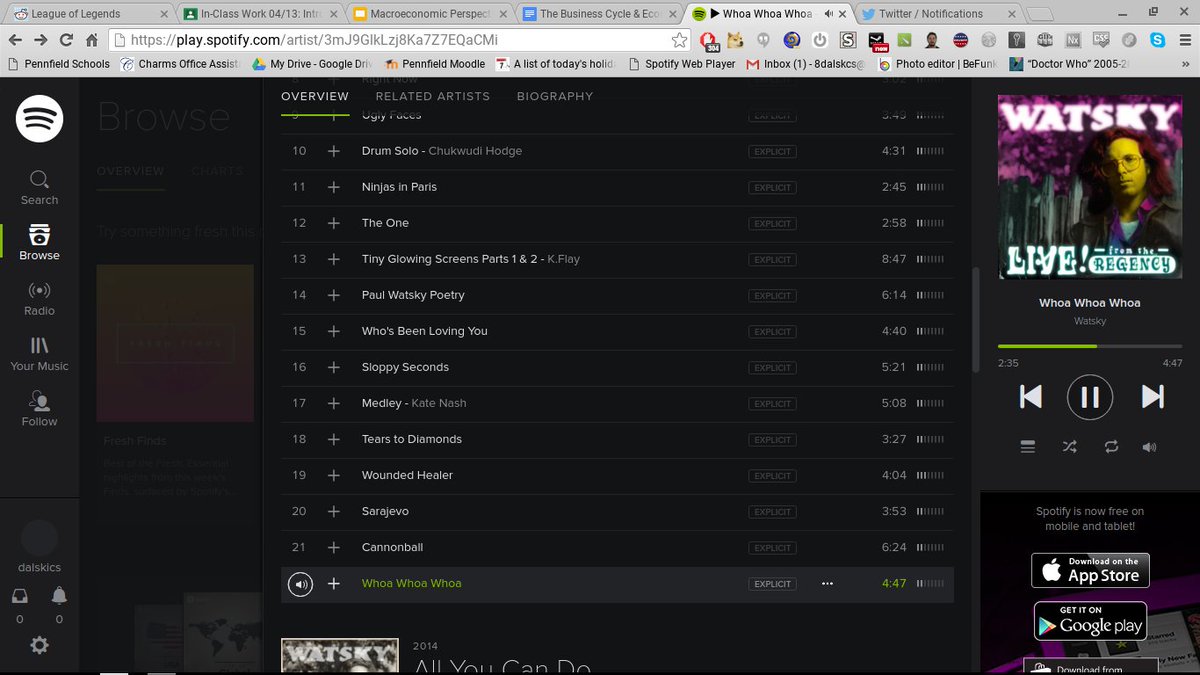Open Follow in Spotify sidebar
The width and height of the screenshot is (1200, 675).
tap(39, 408)
